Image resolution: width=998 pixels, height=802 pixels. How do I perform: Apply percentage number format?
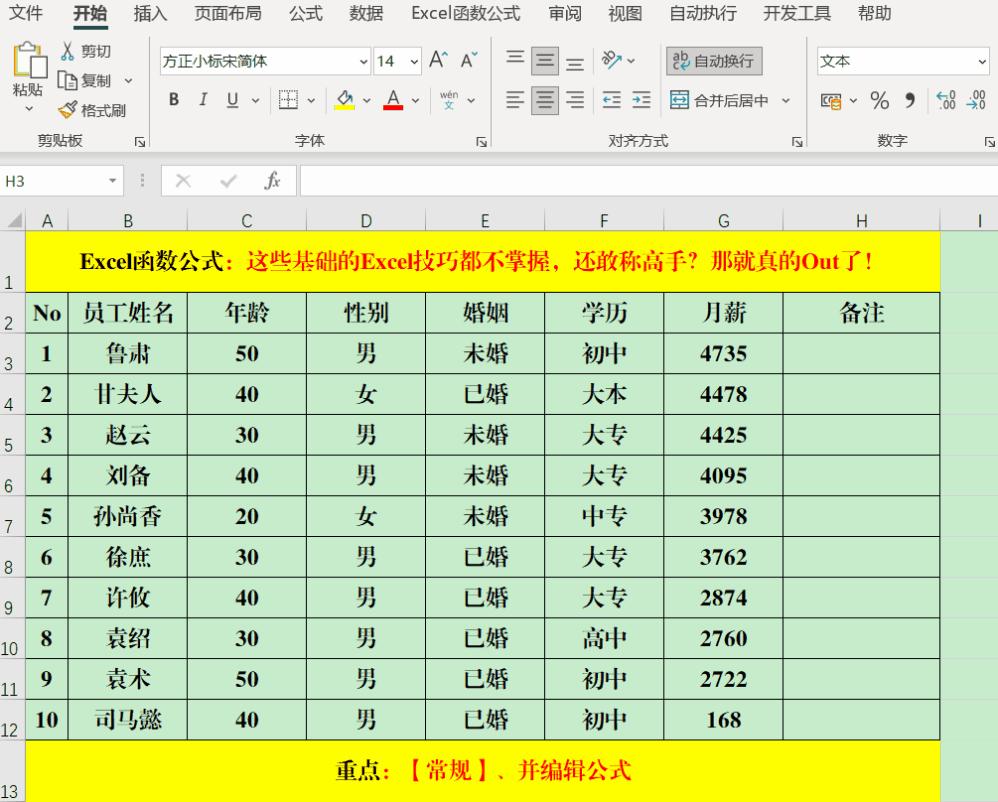tap(879, 101)
